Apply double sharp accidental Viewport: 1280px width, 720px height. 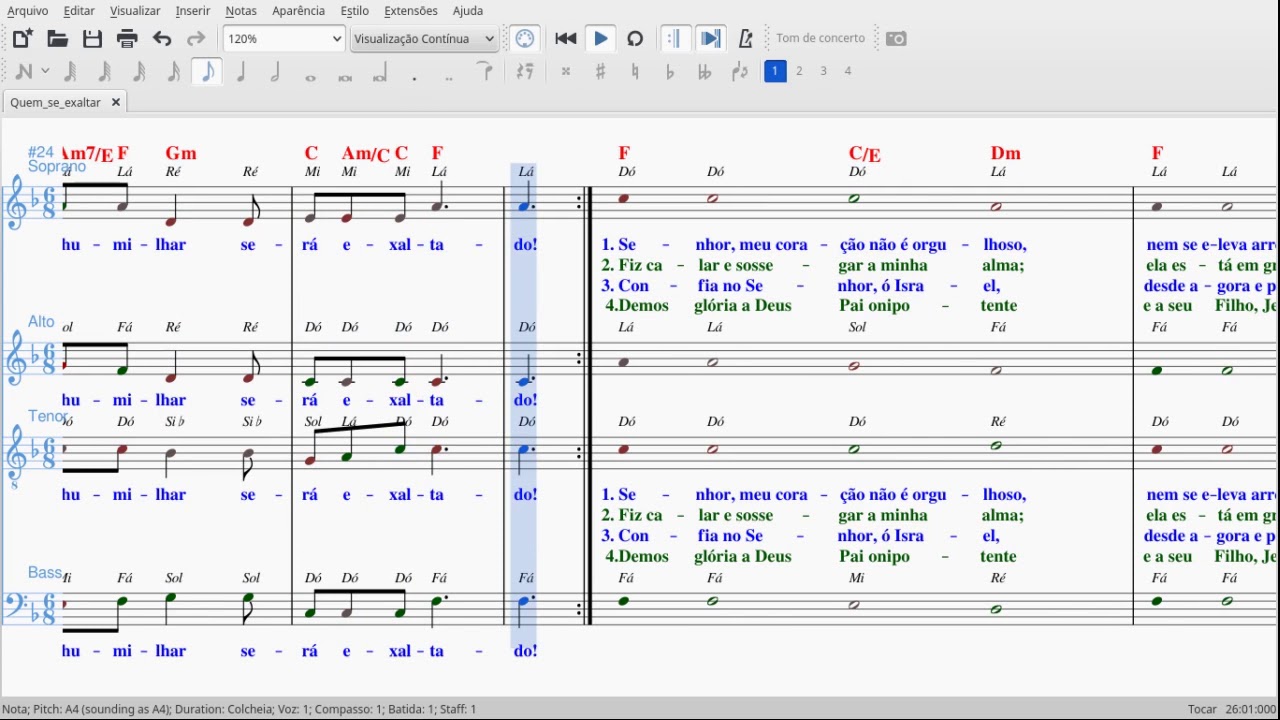click(565, 71)
